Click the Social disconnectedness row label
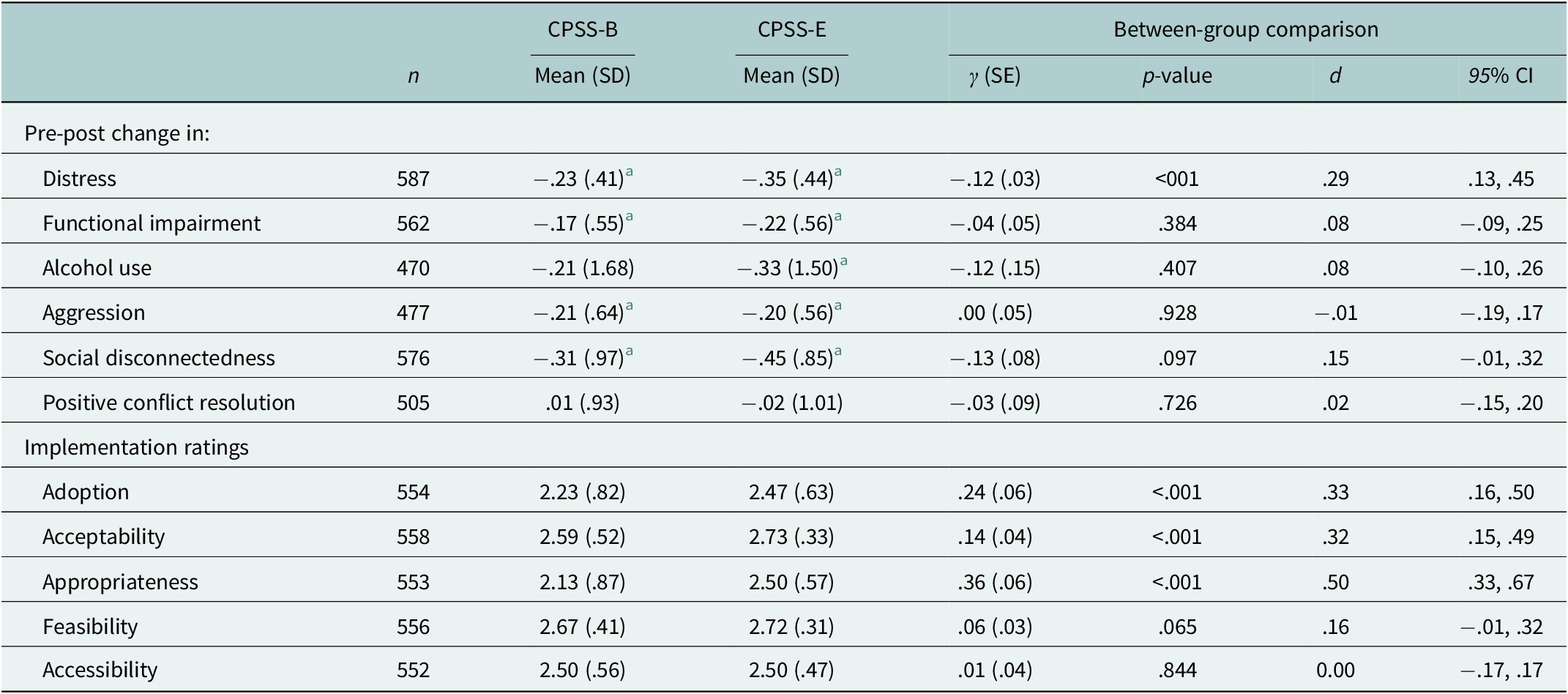The image size is (1568, 694). (x=159, y=357)
